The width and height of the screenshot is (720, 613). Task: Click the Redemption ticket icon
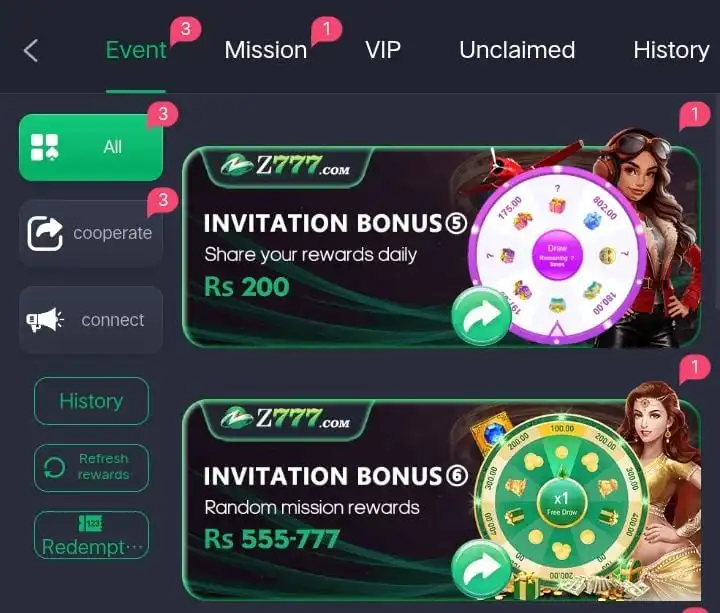pyautogui.click(x=90, y=523)
